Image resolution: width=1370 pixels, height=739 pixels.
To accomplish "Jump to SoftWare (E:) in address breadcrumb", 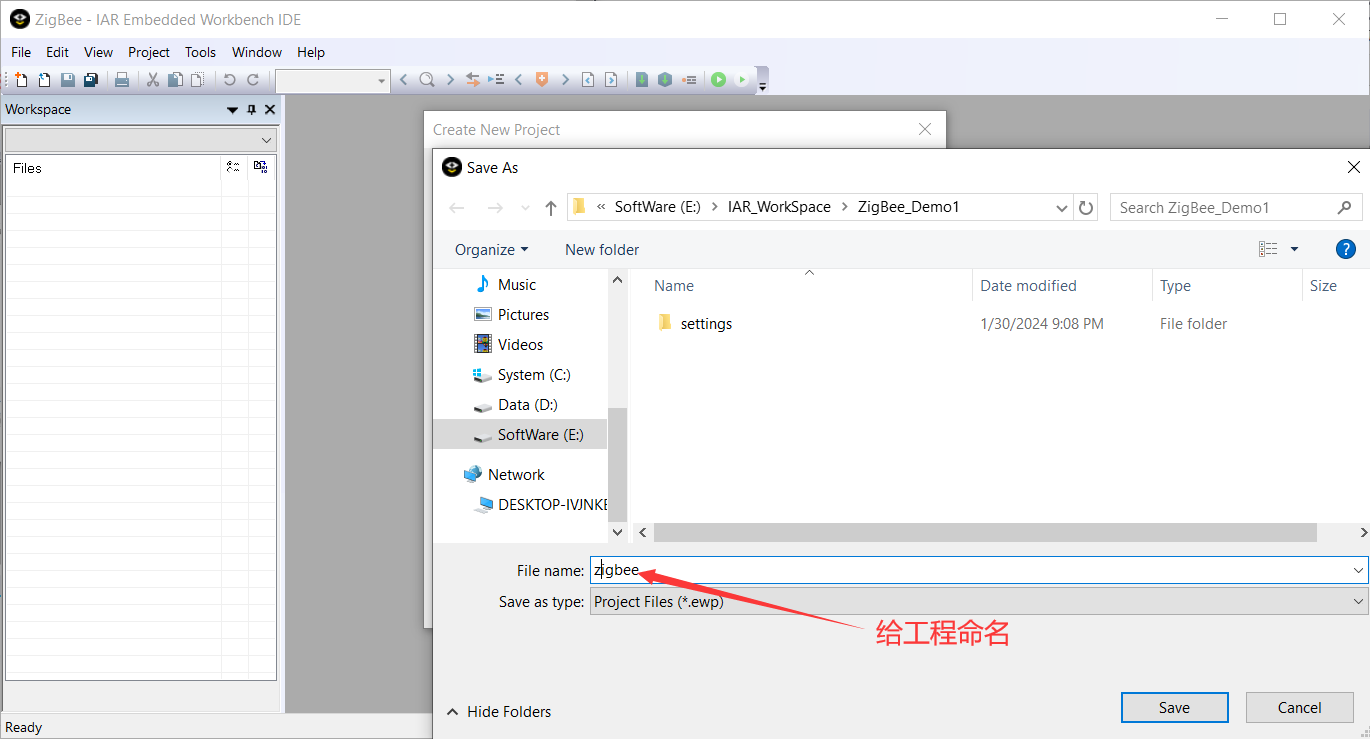I will click(656, 207).
